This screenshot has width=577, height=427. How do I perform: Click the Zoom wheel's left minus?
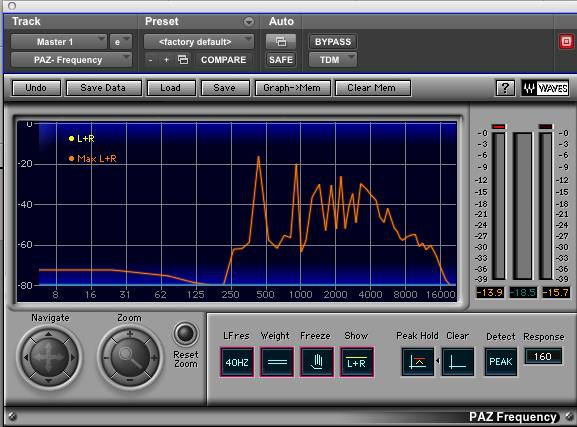(x=106, y=357)
